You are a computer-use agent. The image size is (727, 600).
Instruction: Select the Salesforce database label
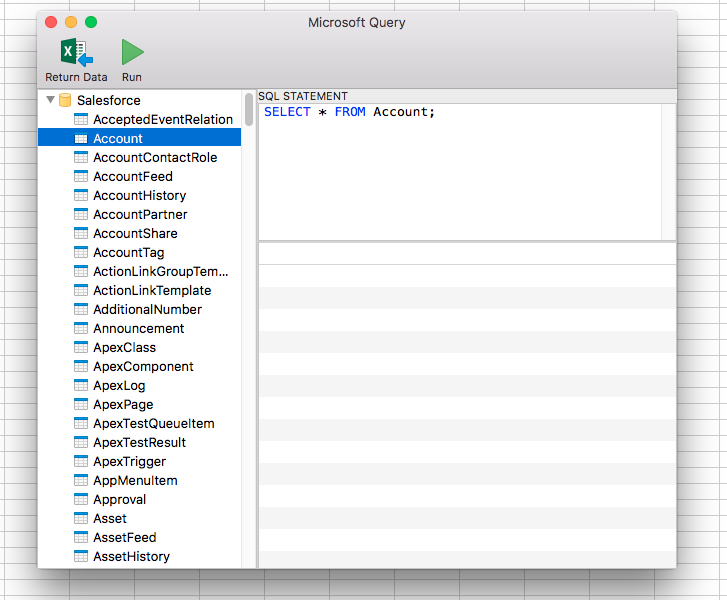108,101
